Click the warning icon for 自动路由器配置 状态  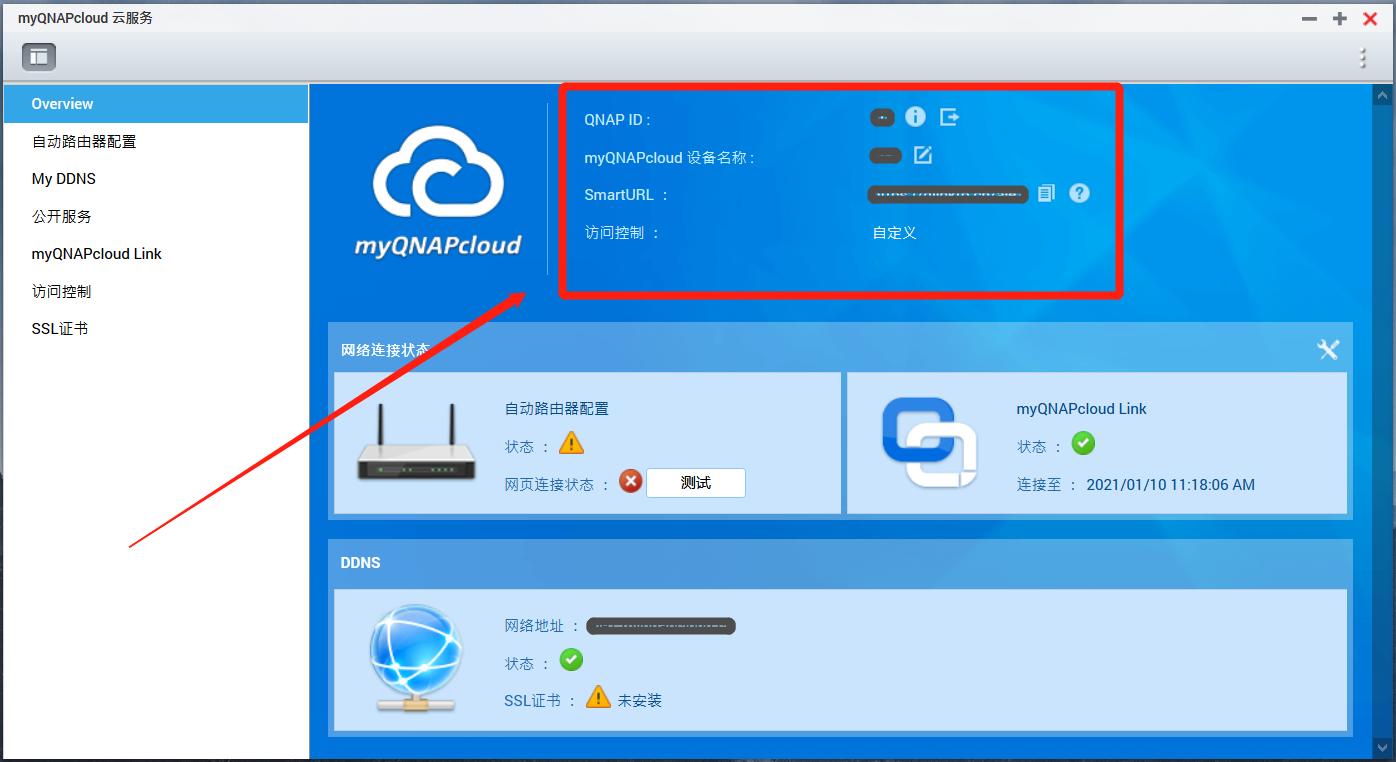point(570,446)
